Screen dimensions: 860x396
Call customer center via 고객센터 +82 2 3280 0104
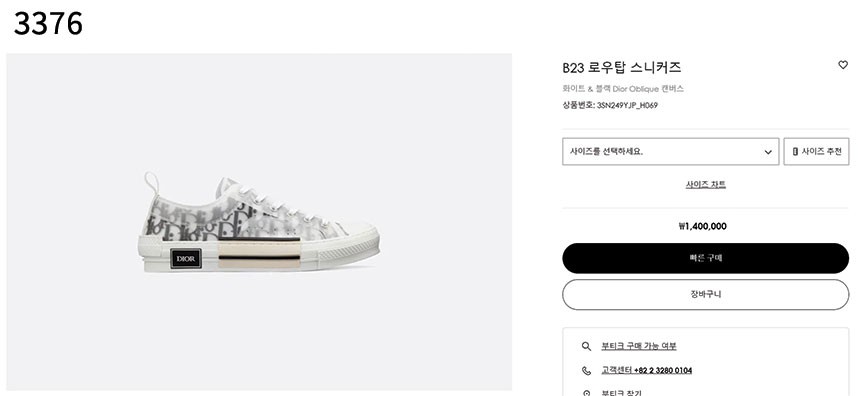[646, 371]
